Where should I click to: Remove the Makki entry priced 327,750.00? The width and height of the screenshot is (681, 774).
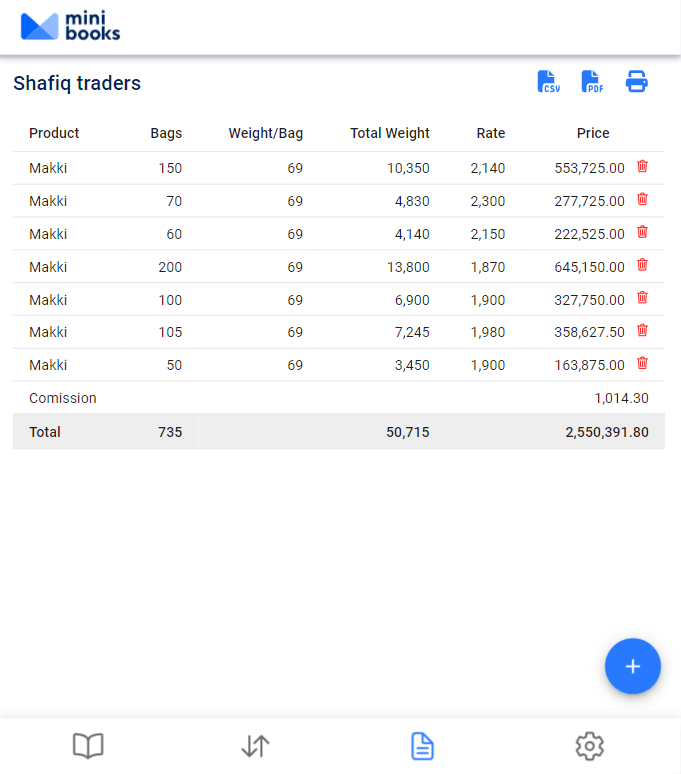point(642,298)
